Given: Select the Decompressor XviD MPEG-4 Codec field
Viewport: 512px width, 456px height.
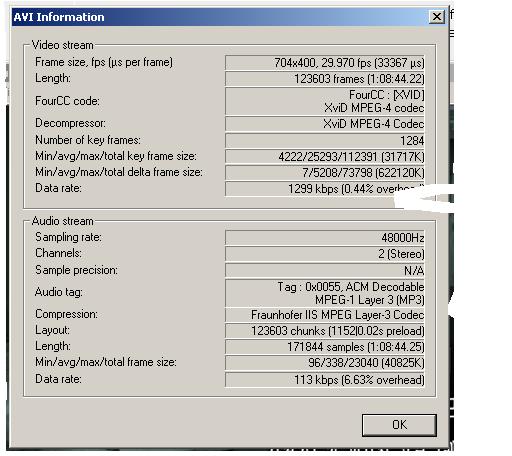Looking at the screenshot, I should 325,124.
